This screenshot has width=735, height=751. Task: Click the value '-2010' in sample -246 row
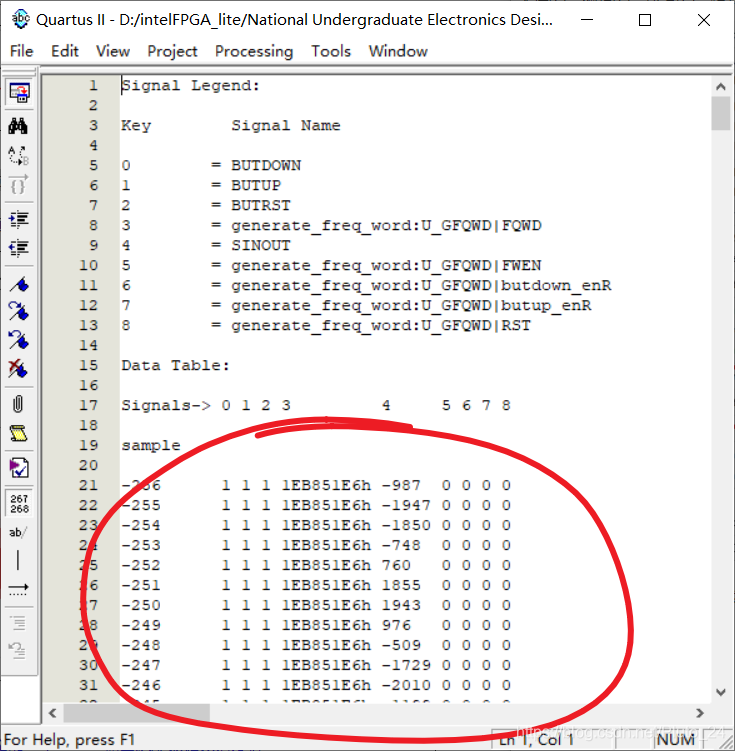point(406,685)
